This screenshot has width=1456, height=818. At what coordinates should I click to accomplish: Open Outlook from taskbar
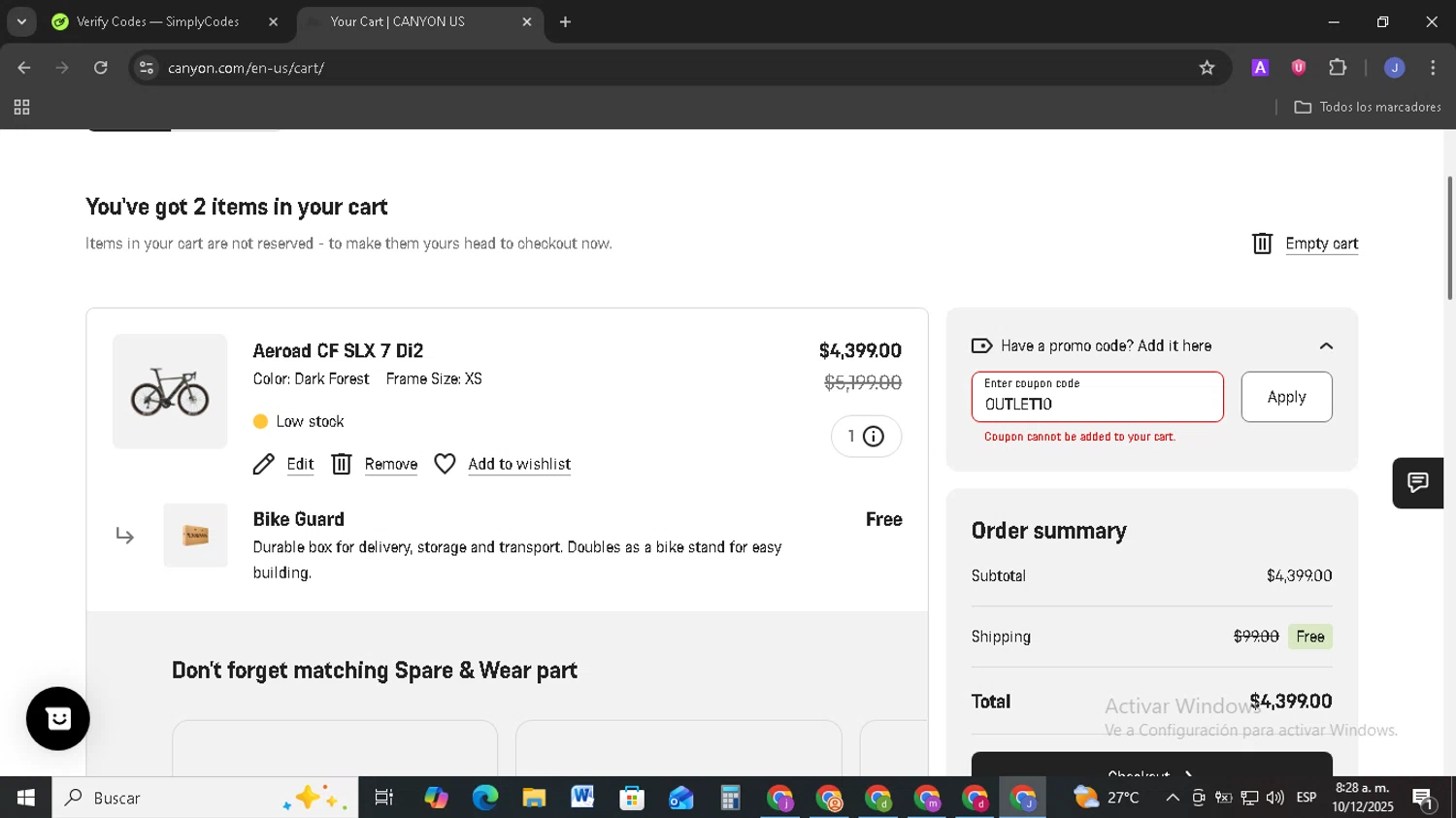point(680,798)
